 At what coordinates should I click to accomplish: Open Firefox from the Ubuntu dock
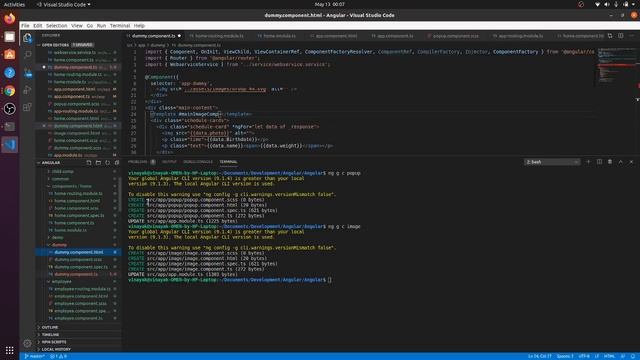point(9,18)
